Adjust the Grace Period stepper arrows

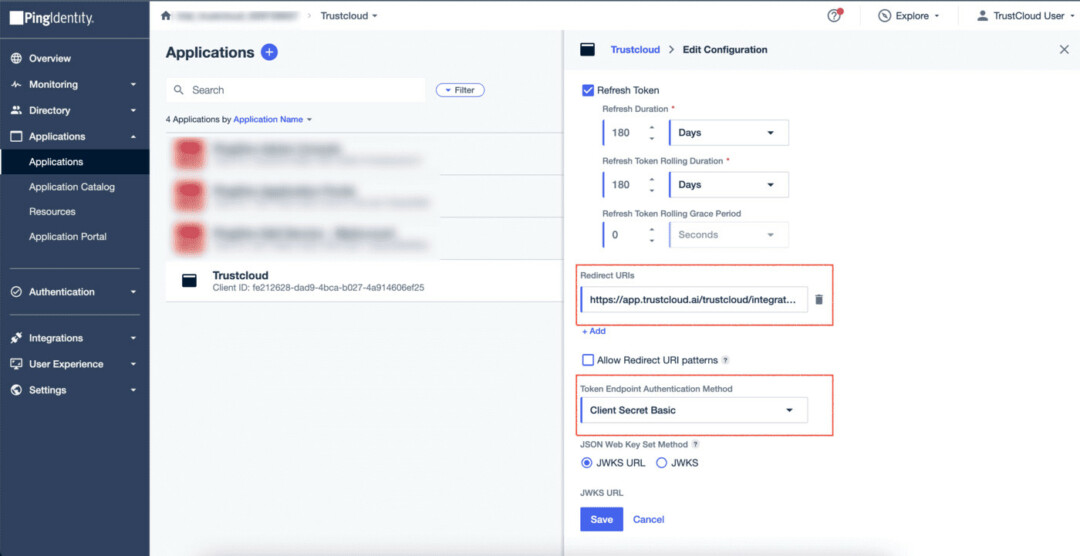652,235
